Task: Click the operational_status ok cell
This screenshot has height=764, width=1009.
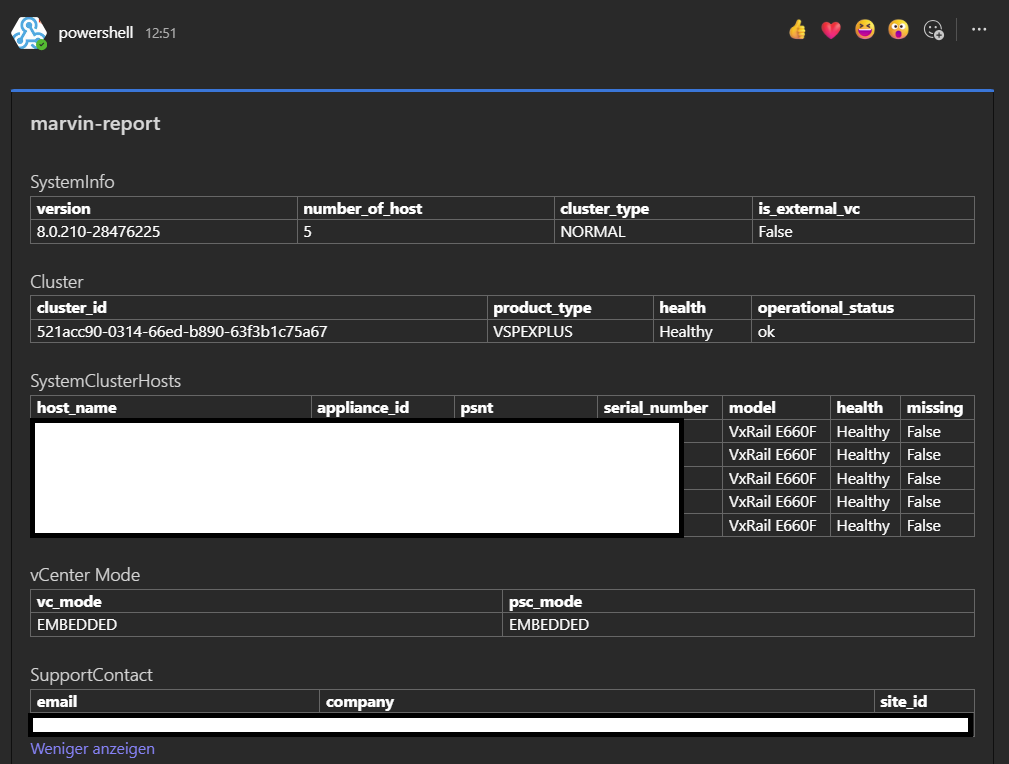Action: point(863,331)
